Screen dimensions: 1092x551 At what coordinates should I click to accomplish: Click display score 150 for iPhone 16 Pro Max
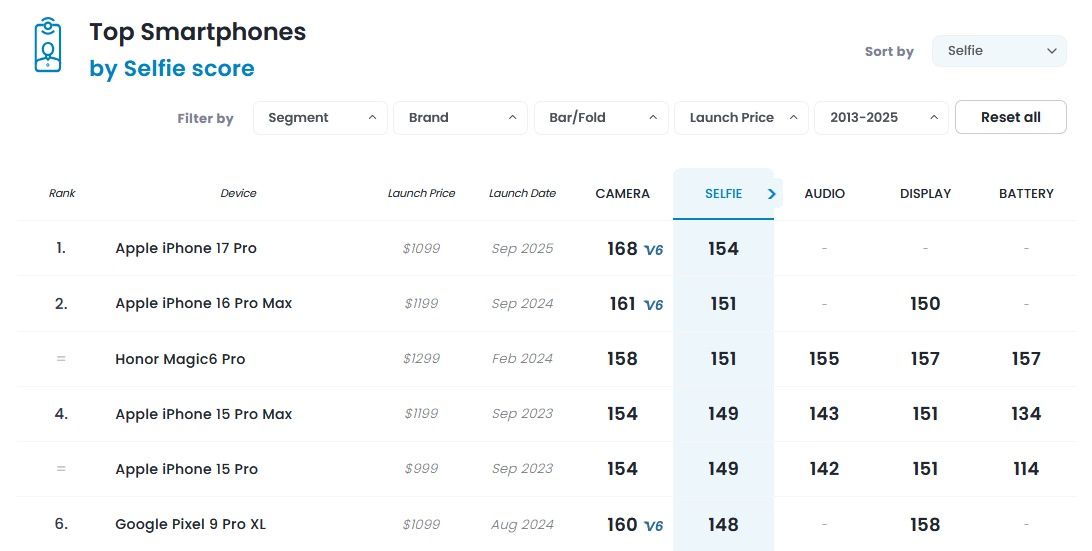point(926,304)
